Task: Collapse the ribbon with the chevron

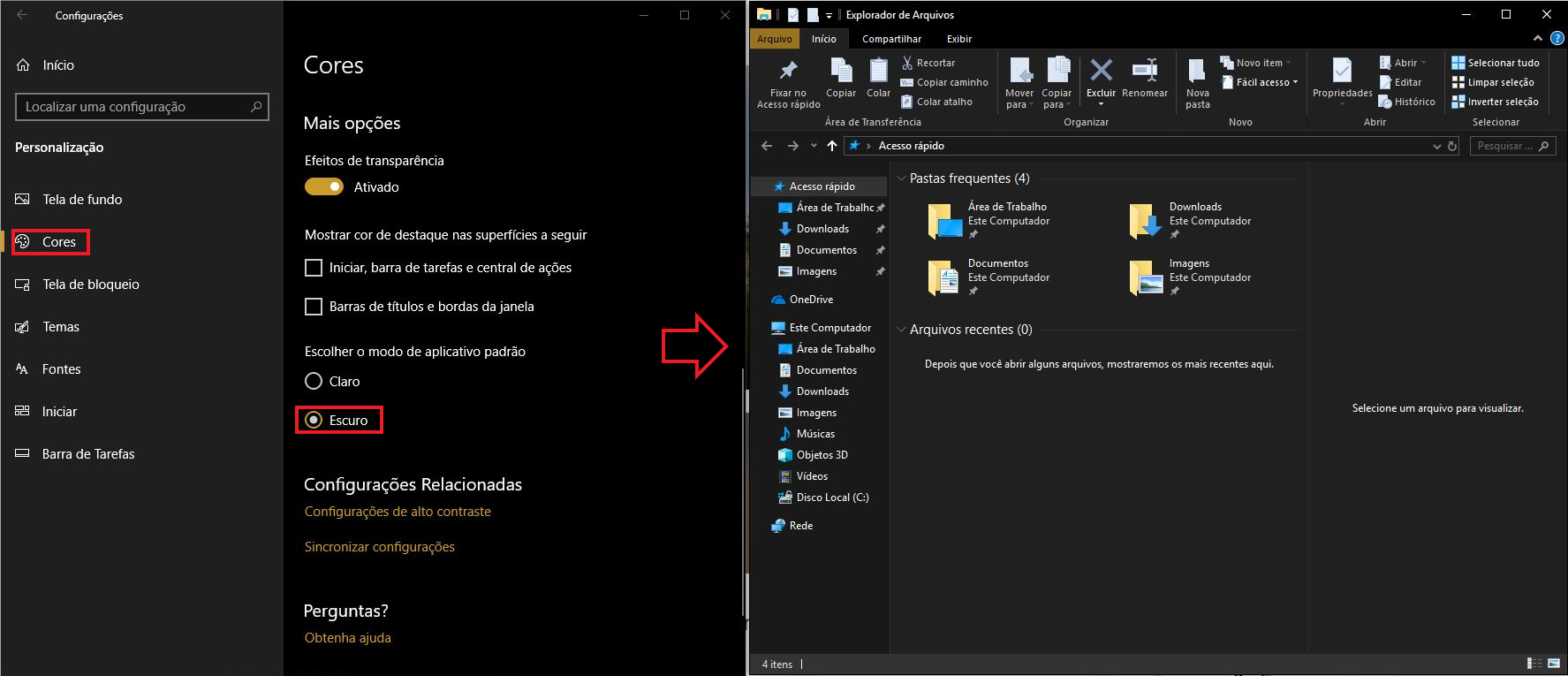Action: click(x=1538, y=38)
